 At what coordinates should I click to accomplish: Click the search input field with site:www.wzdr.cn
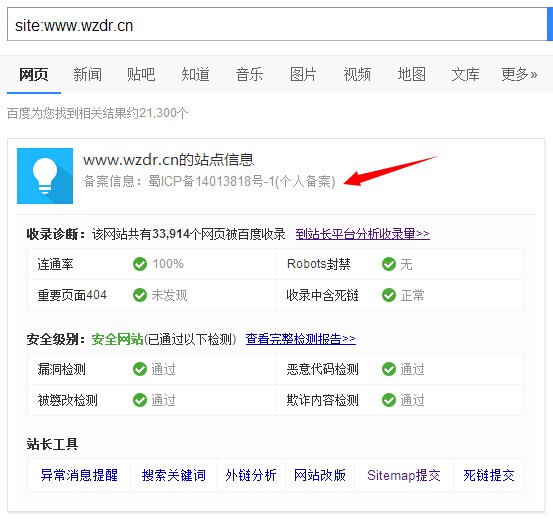(x=277, y=24)
